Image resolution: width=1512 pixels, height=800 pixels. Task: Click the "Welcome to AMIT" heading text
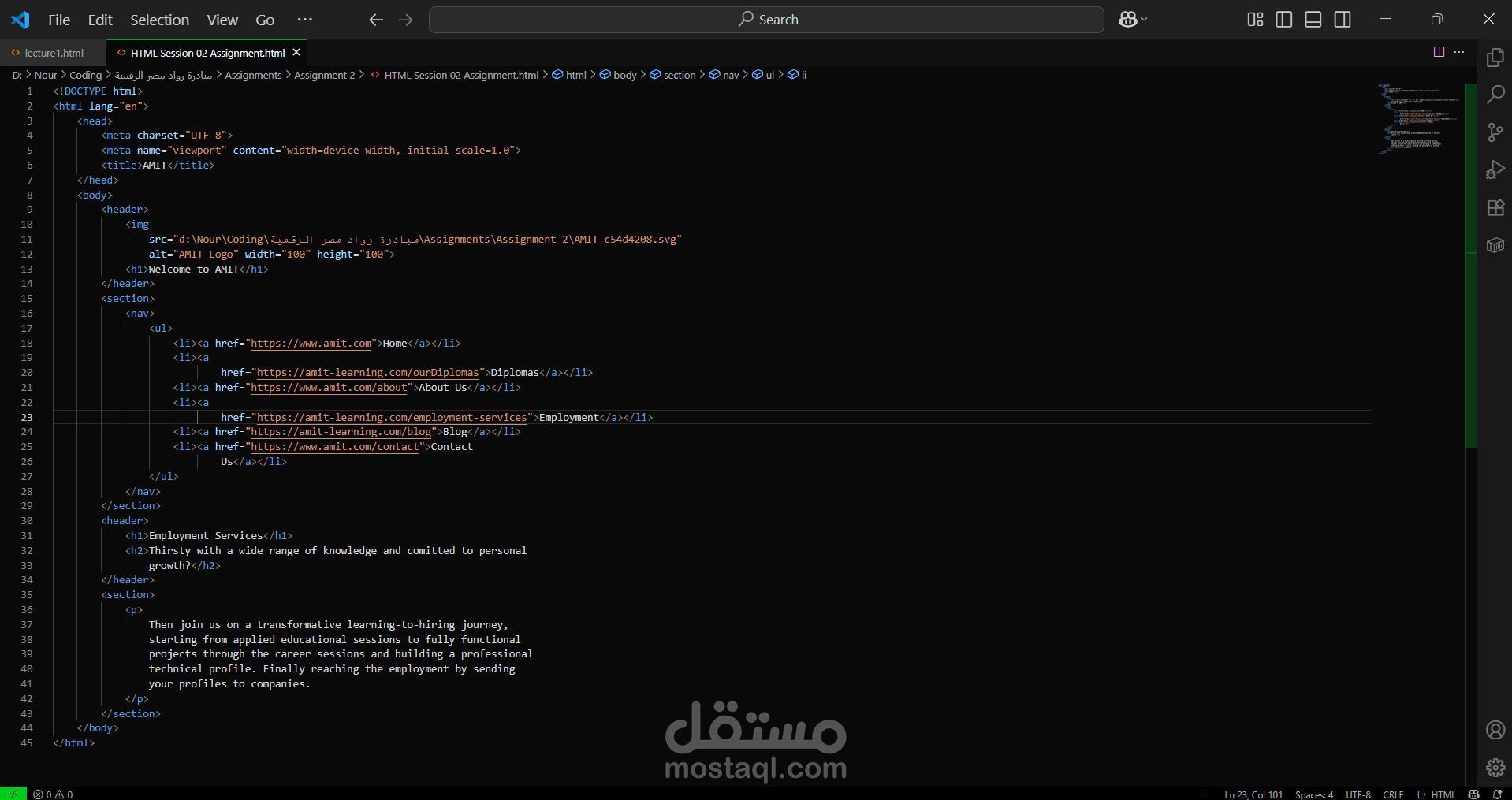(x=194, y=270)
